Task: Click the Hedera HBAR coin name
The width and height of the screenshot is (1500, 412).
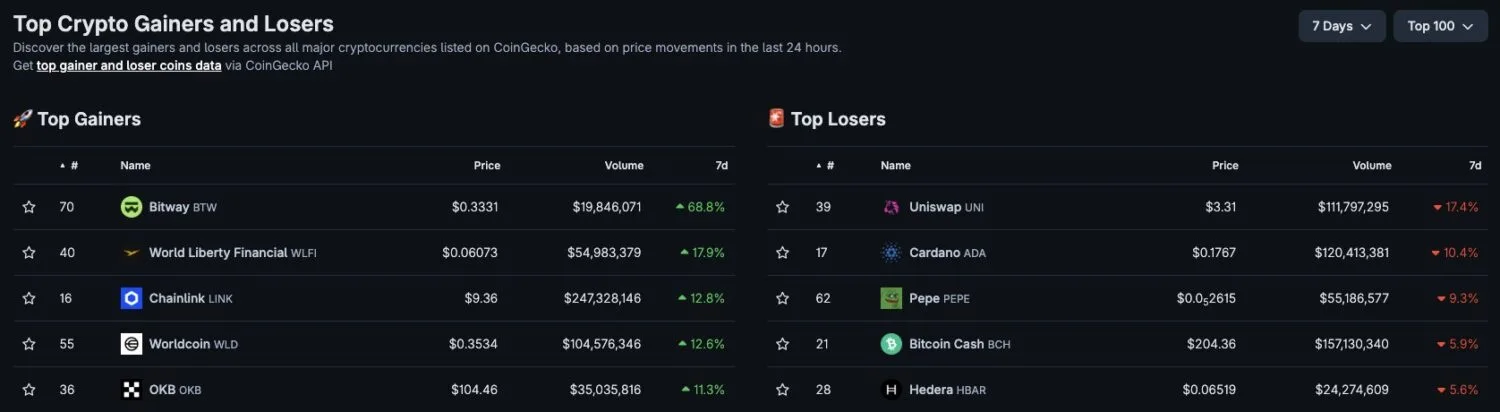Action: tap(933, 390)
